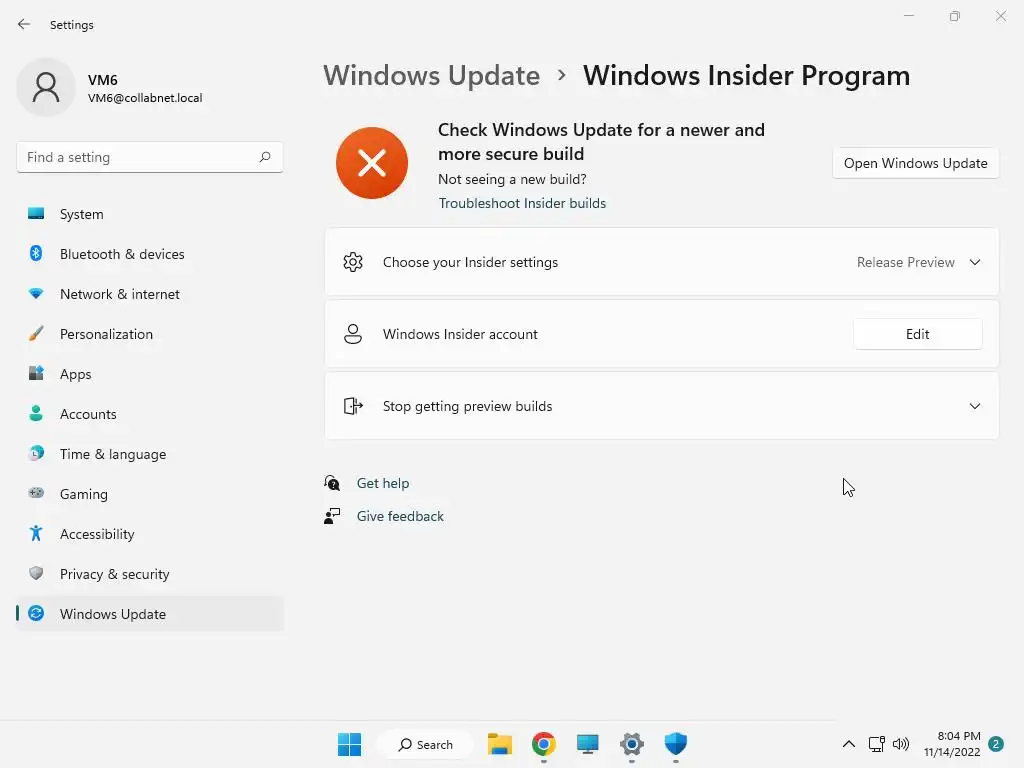
Task: Open Windows Security shield on taskbar
Action: 675,744
